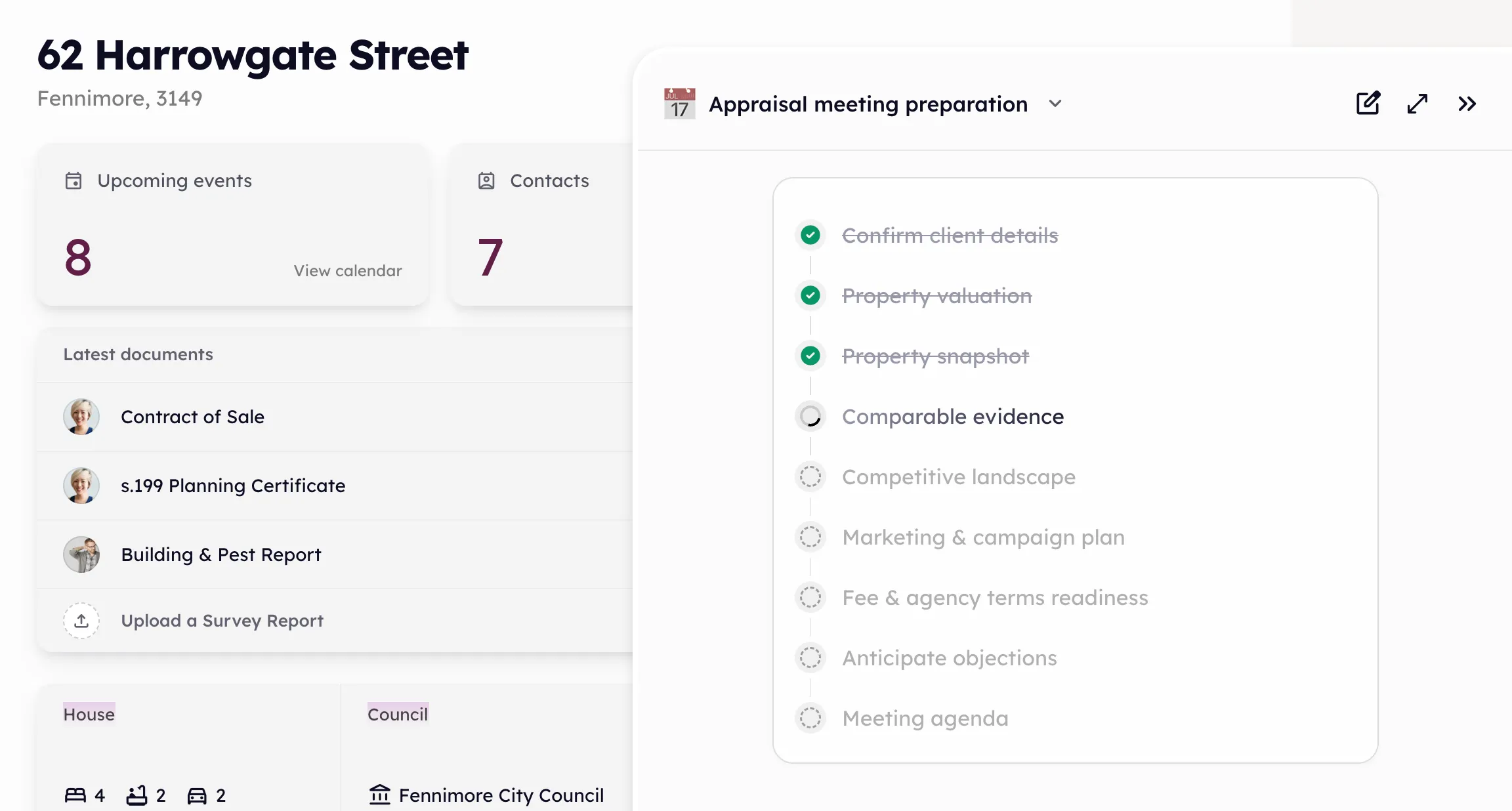Click the in-progress Comparable evidence status circle
Screen dimensions: 1512x811
(x=810, y=416)
